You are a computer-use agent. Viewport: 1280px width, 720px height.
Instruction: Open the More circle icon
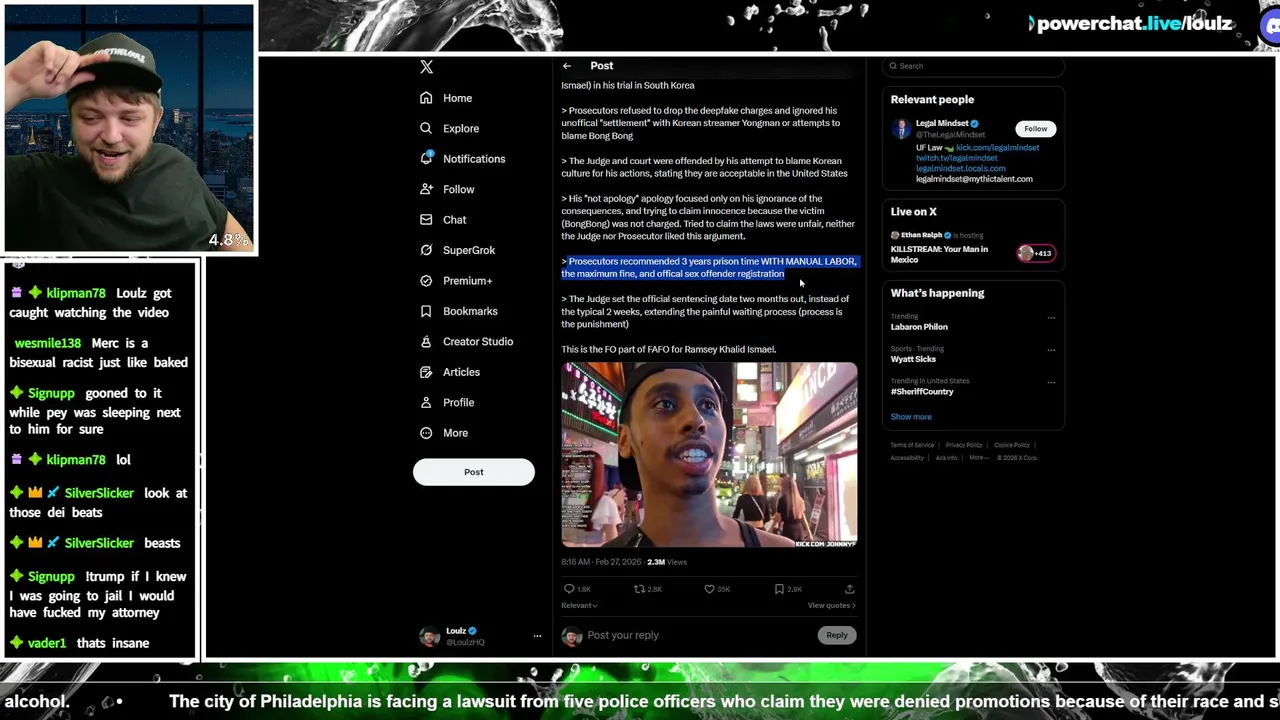coord(426,433)
